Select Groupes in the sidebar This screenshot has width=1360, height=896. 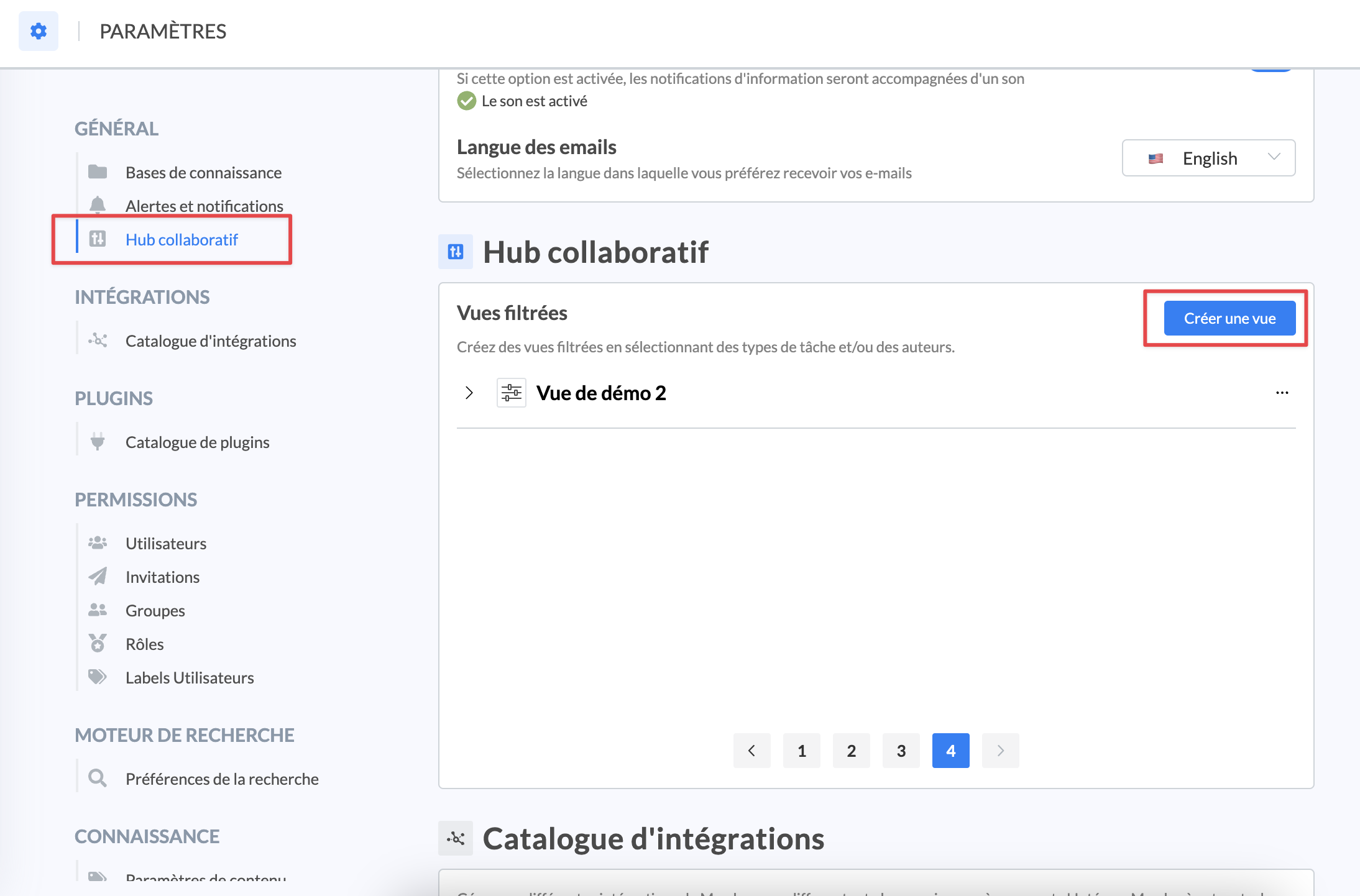click(x=155, y=611)
